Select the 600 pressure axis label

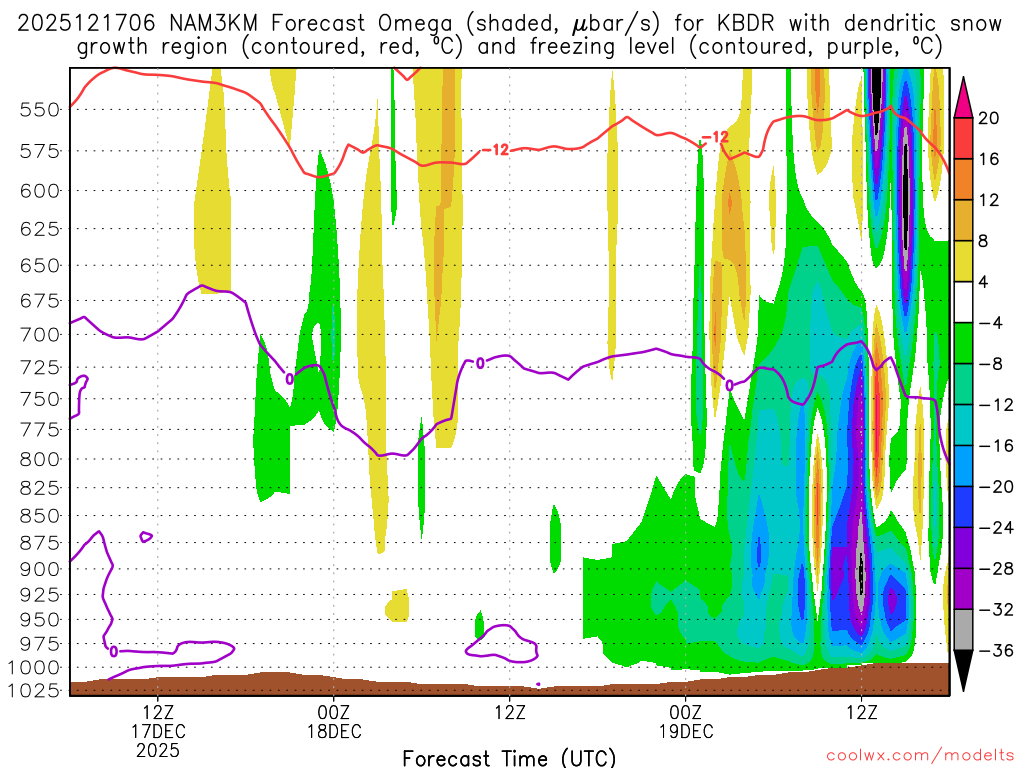pos(40,191)
